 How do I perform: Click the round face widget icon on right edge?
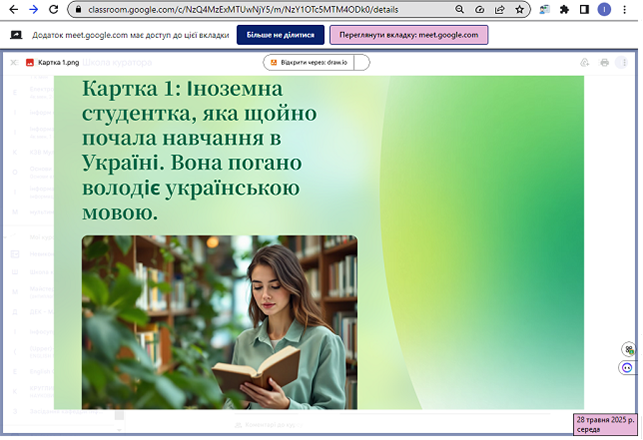coord(627,367)
